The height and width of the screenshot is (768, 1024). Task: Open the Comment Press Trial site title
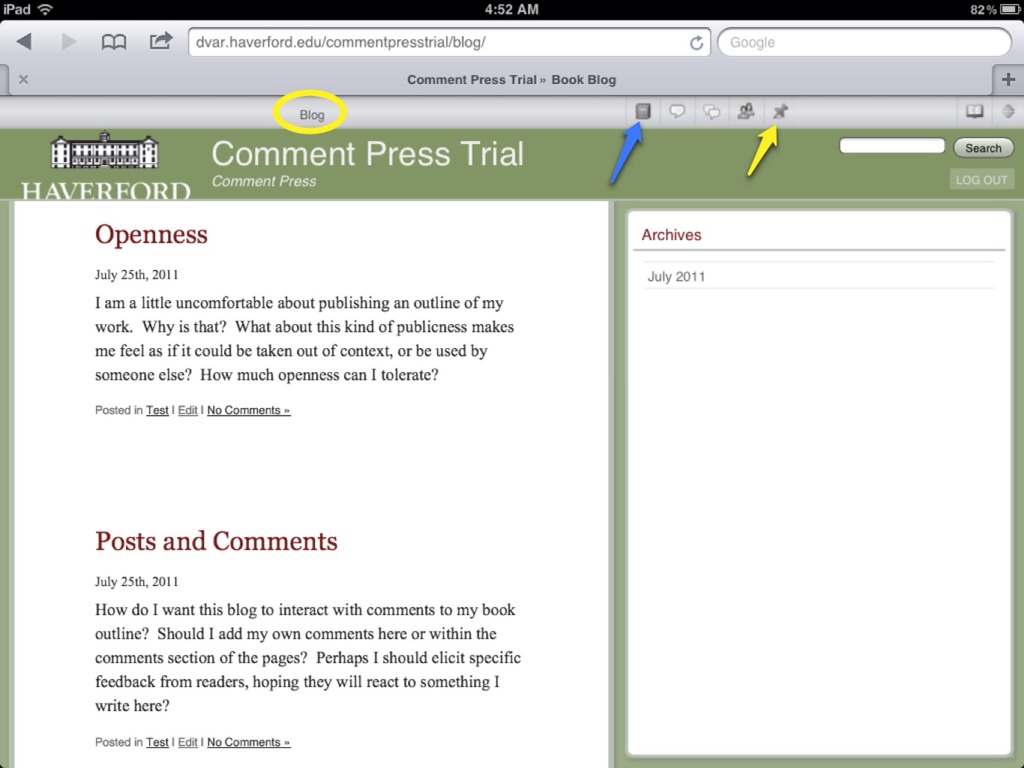click(x=367, y=154)
